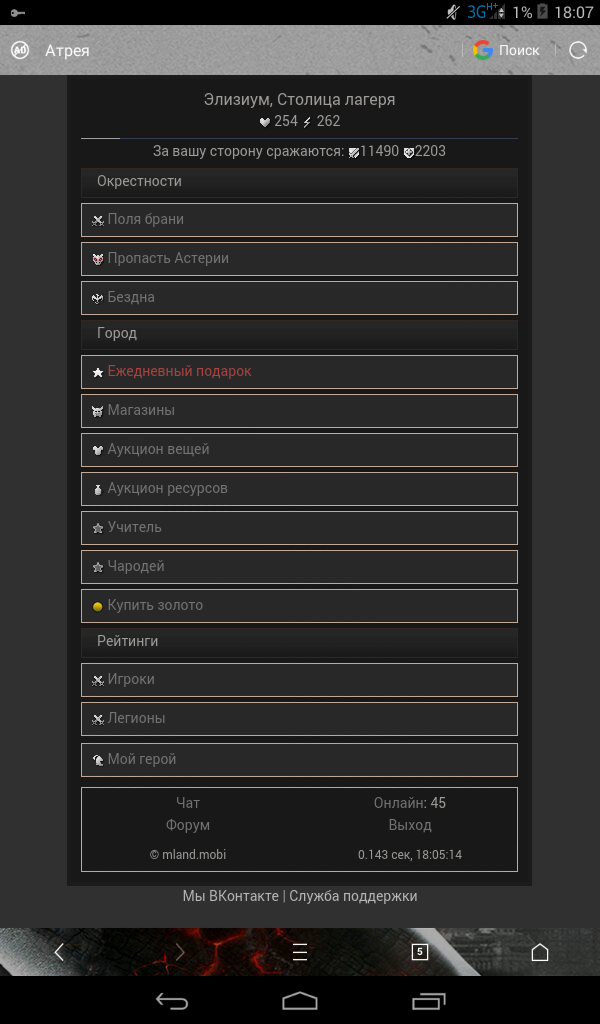Open the browser hamburger menu icon

click(300, 952)
